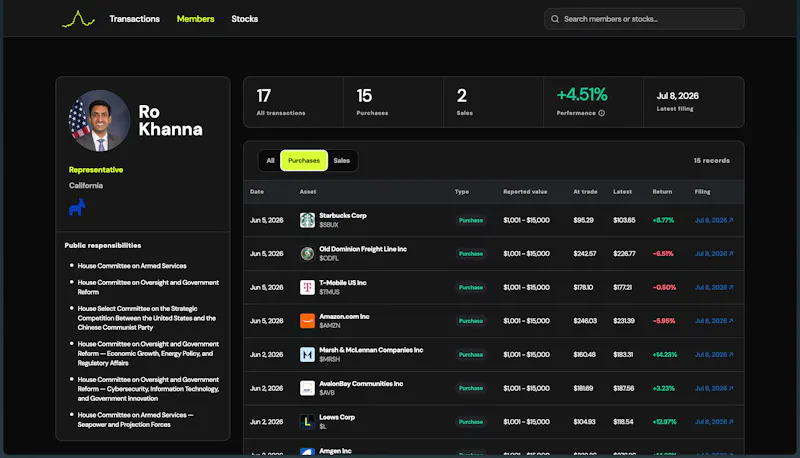Image resolution: width=800 pixels, height=458 pixels.
Task: Click the Starbucks +8.77% return value
Action: click(663, 220)
